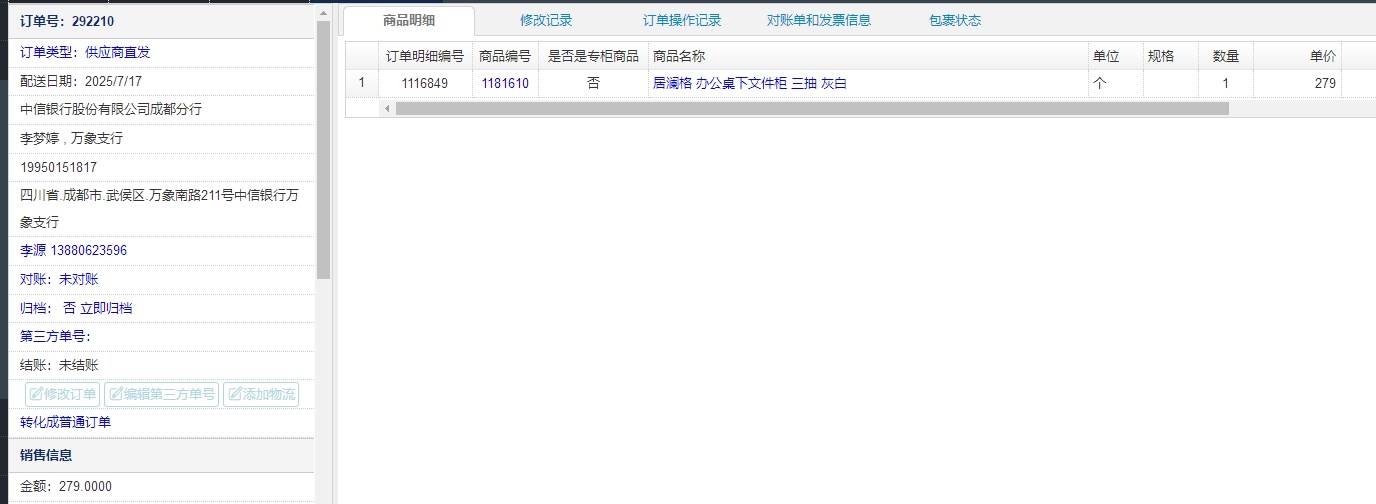Click the 商品编号 column header

[505, 57]
